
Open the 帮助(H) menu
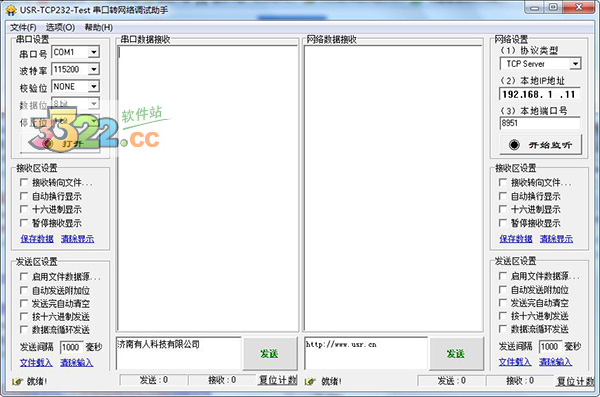pyautogui.click(x=99, y=28)
